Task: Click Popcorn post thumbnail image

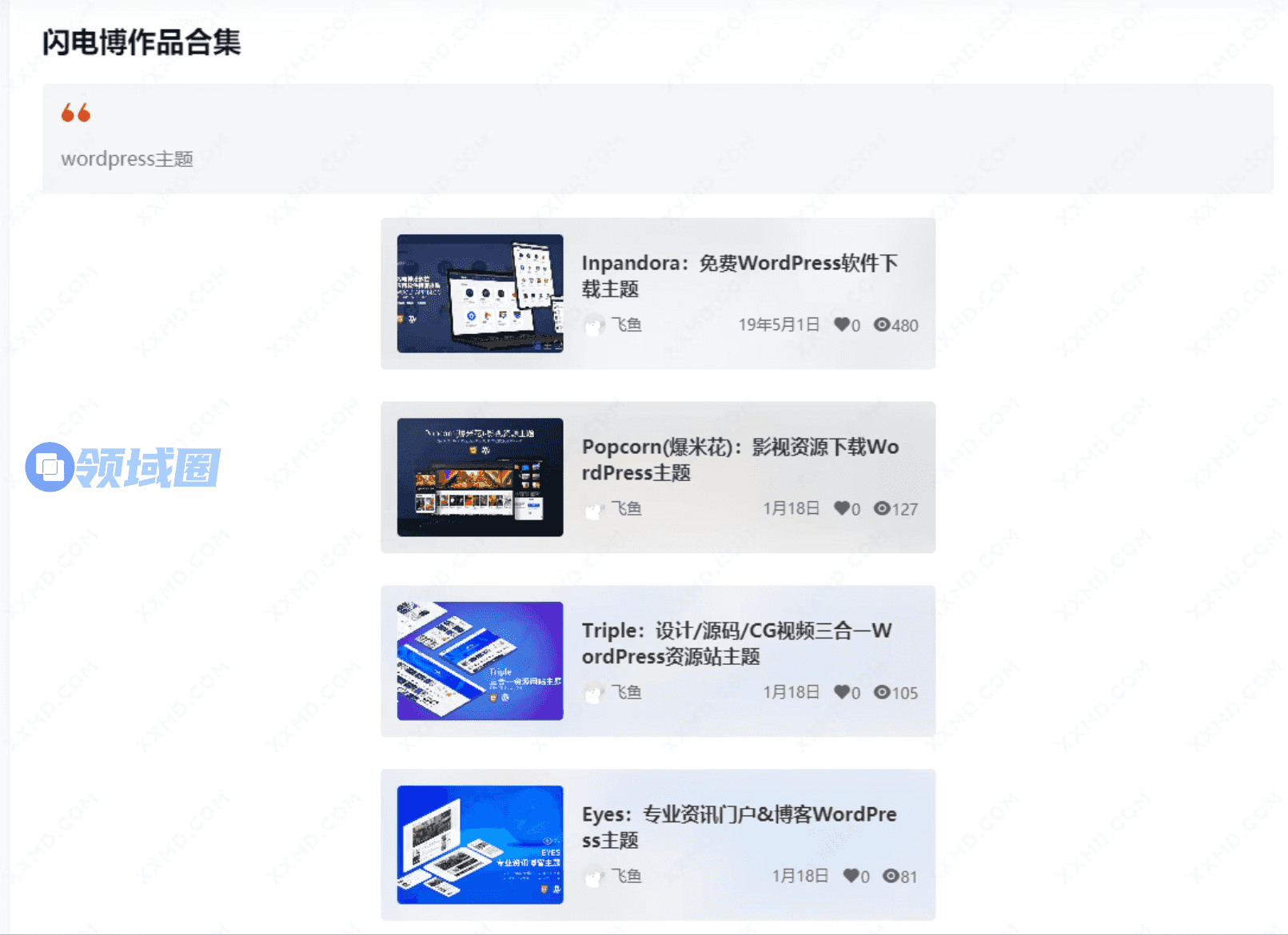Action: [480, 477]
